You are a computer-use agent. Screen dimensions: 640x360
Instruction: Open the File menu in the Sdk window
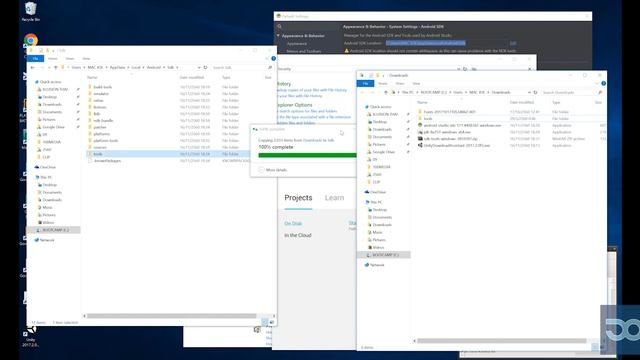coord(36,58)
